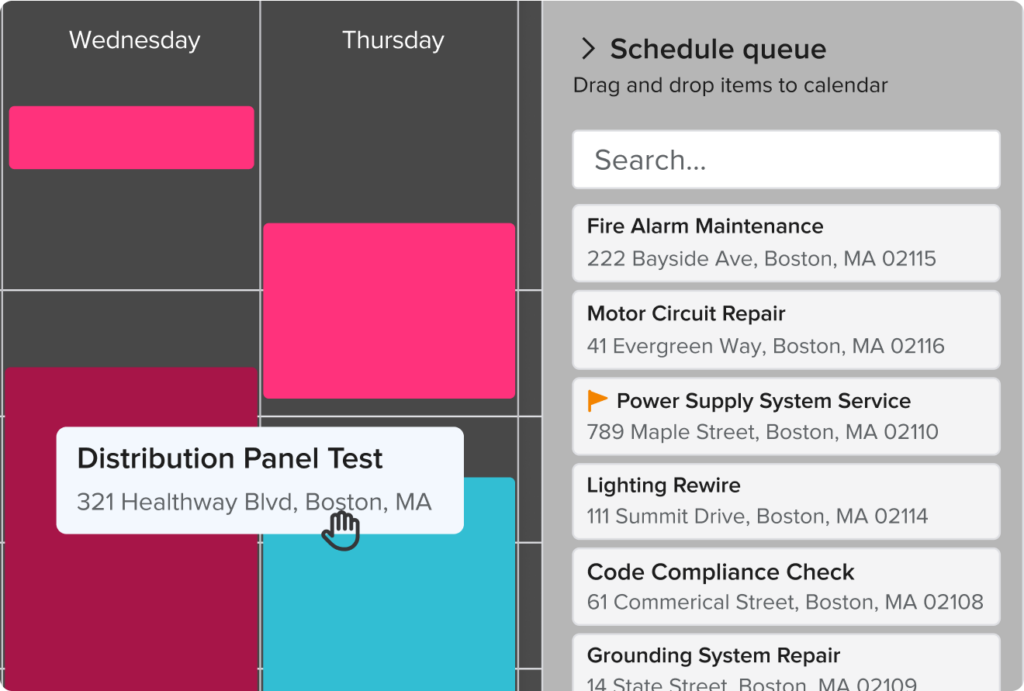Click the Search field in the queue

coord(785,159)
